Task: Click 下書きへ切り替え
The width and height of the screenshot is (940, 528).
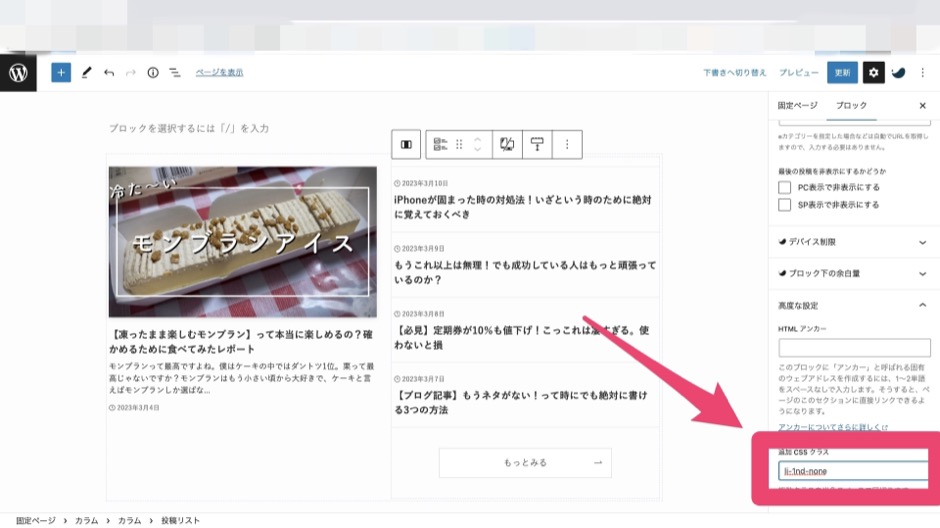Action: click(734, 73)
